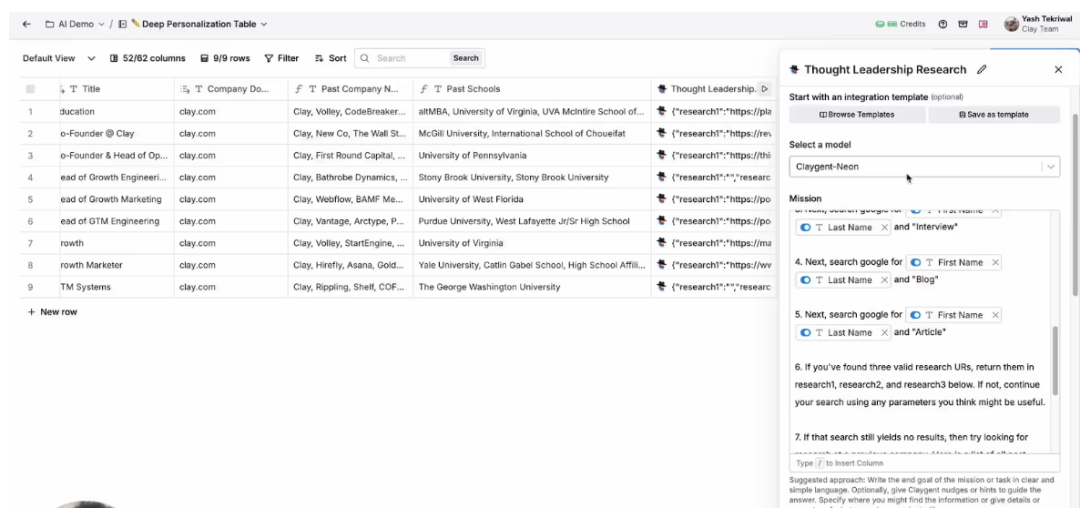Click Browse Templates button

tap(857, 115)
